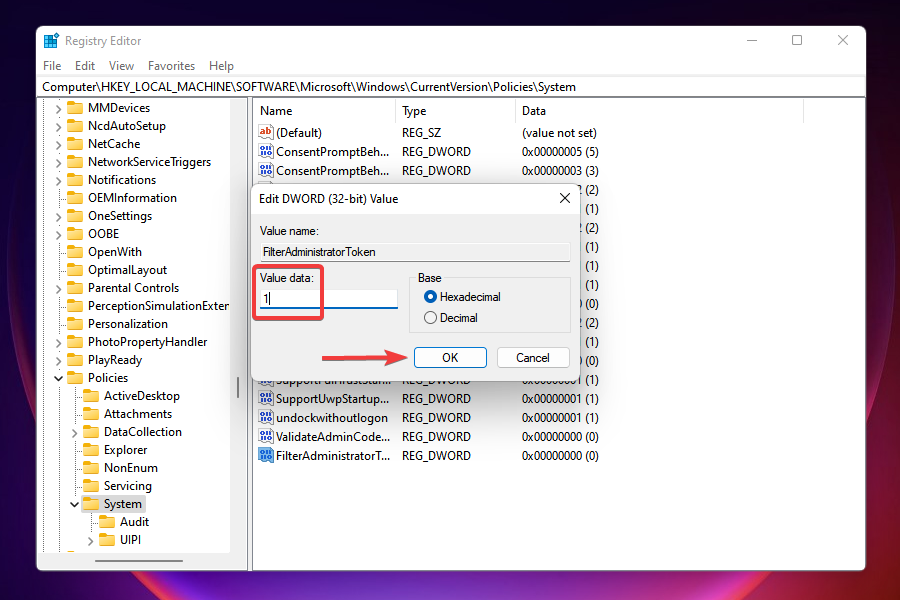Click the "(value not set)" data cell
This screenshot has width=900, height=600.
pos(559,133)
